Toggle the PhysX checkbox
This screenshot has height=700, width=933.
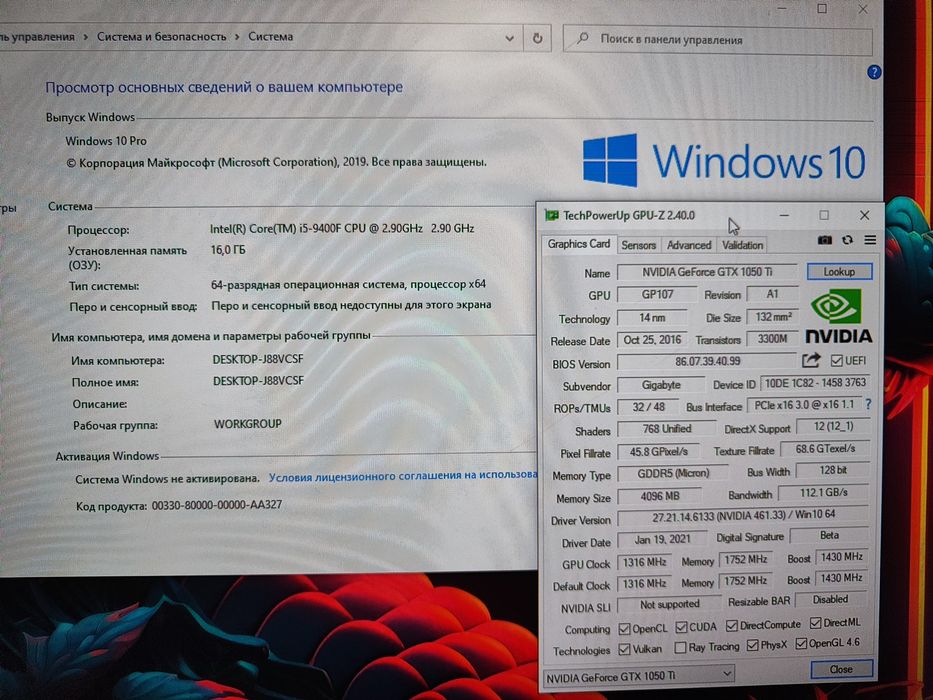click(753, 645)
